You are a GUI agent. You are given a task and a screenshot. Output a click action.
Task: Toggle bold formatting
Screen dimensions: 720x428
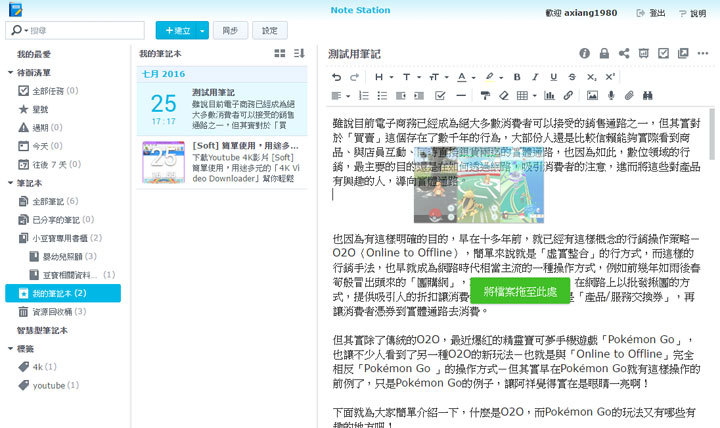[517, 76]
